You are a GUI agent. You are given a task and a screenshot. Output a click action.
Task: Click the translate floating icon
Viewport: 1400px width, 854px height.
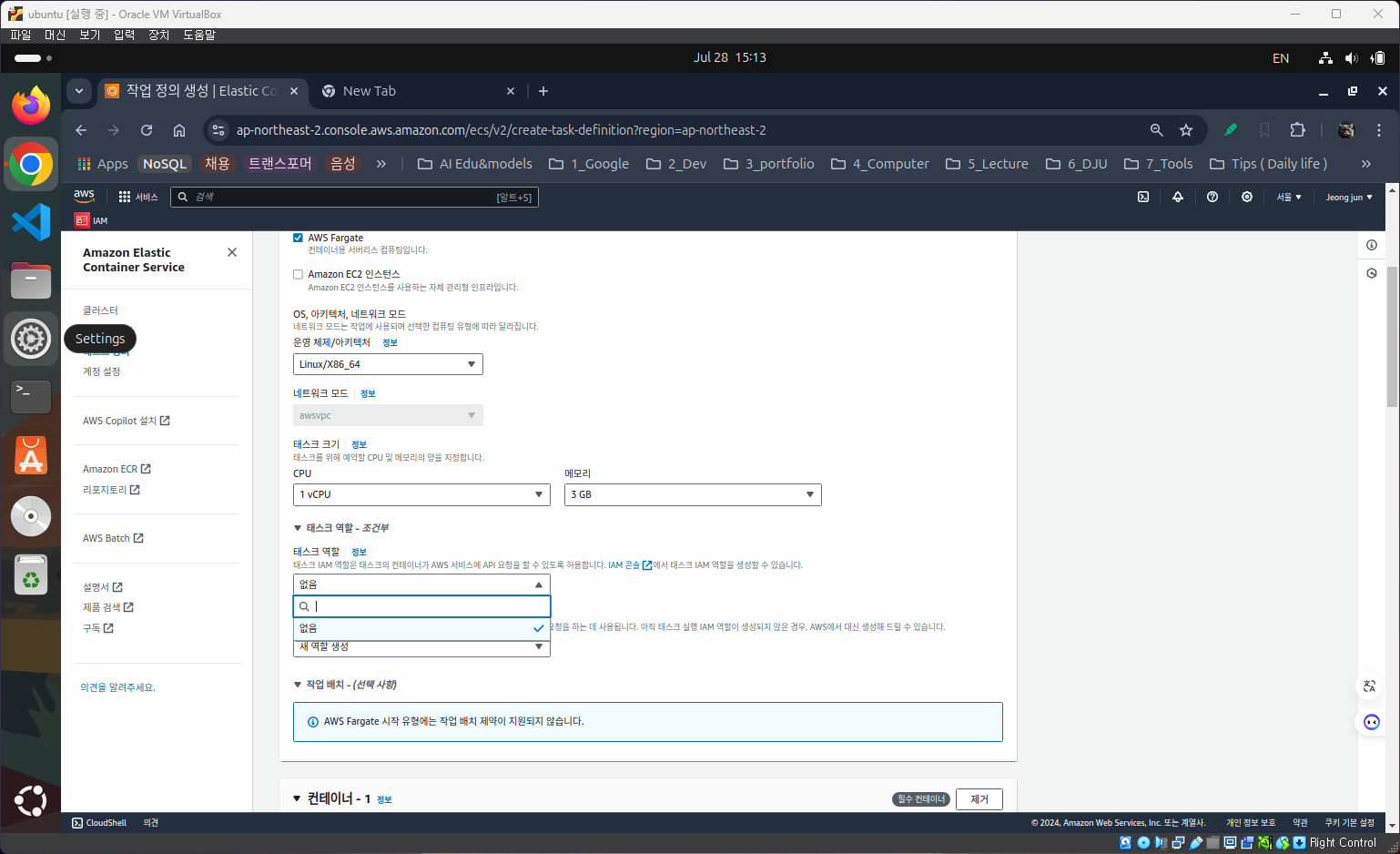1370,686
